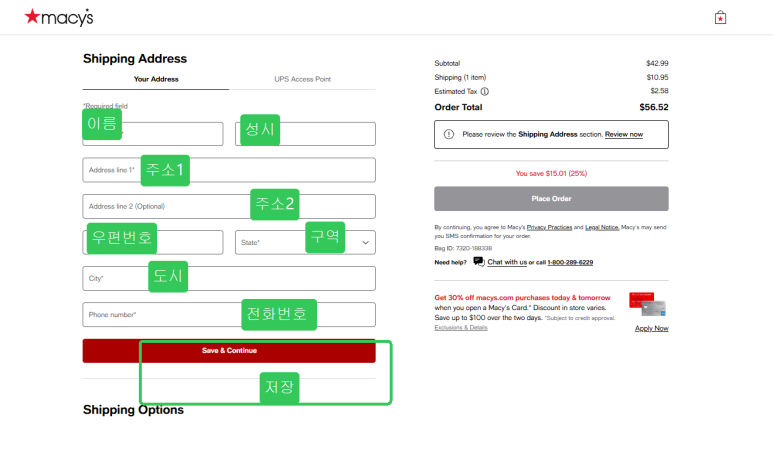Open the shopping bag icon
This screenshot has height=449, width=773.
click(719, 17)
